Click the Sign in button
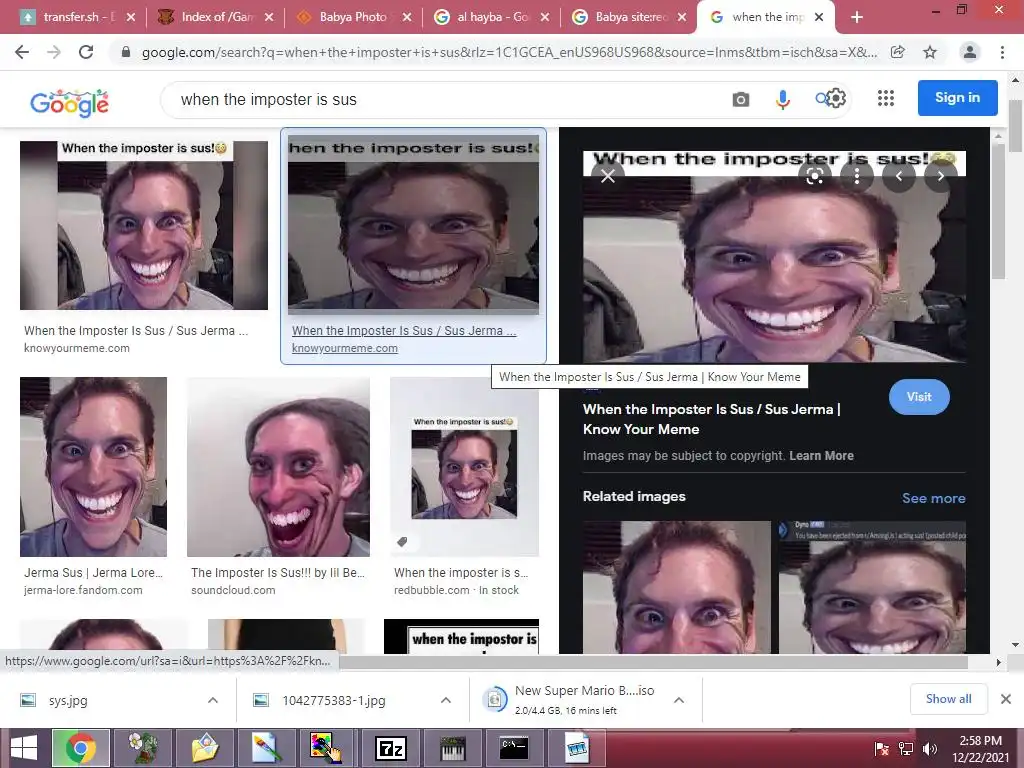The width and height of the screenshot is (1024, 768). click(957, 98)
